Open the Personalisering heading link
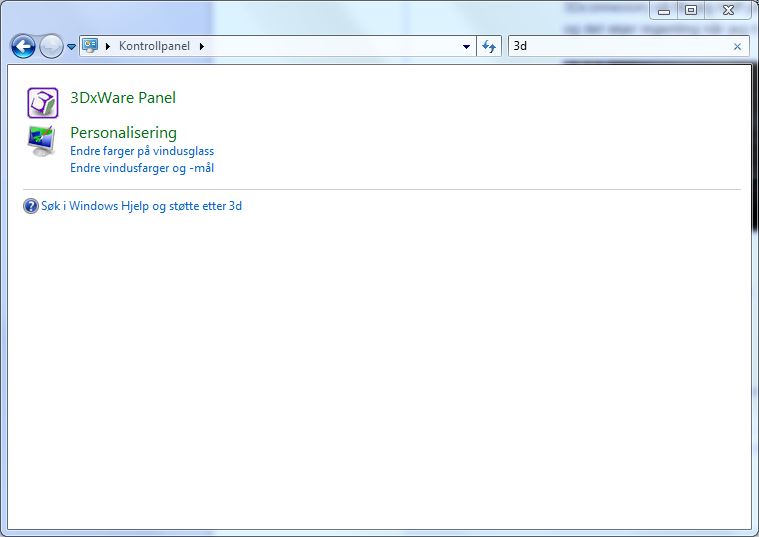Viewport: 759px width, 537px height. pyautogui.click(x=123, y=133)
